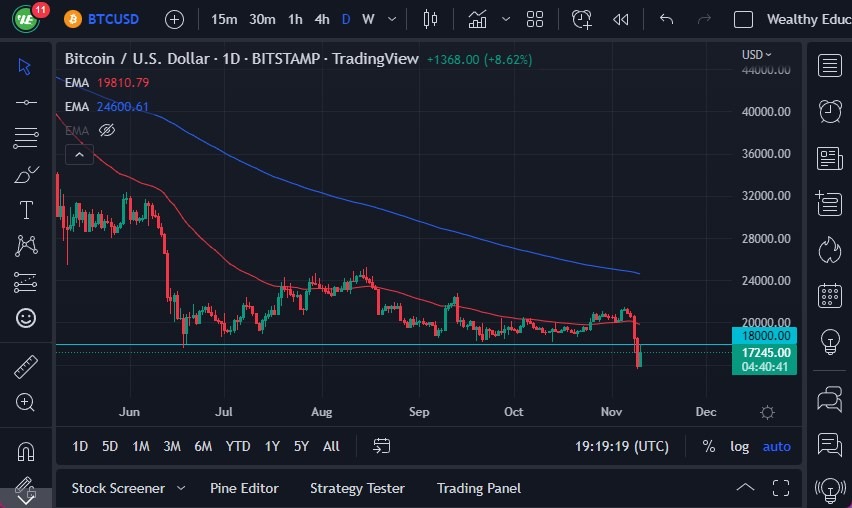Open the Alerts clock icon in right sidebar
The height and width of the screenshot is (508, 852).
(829, 110)
